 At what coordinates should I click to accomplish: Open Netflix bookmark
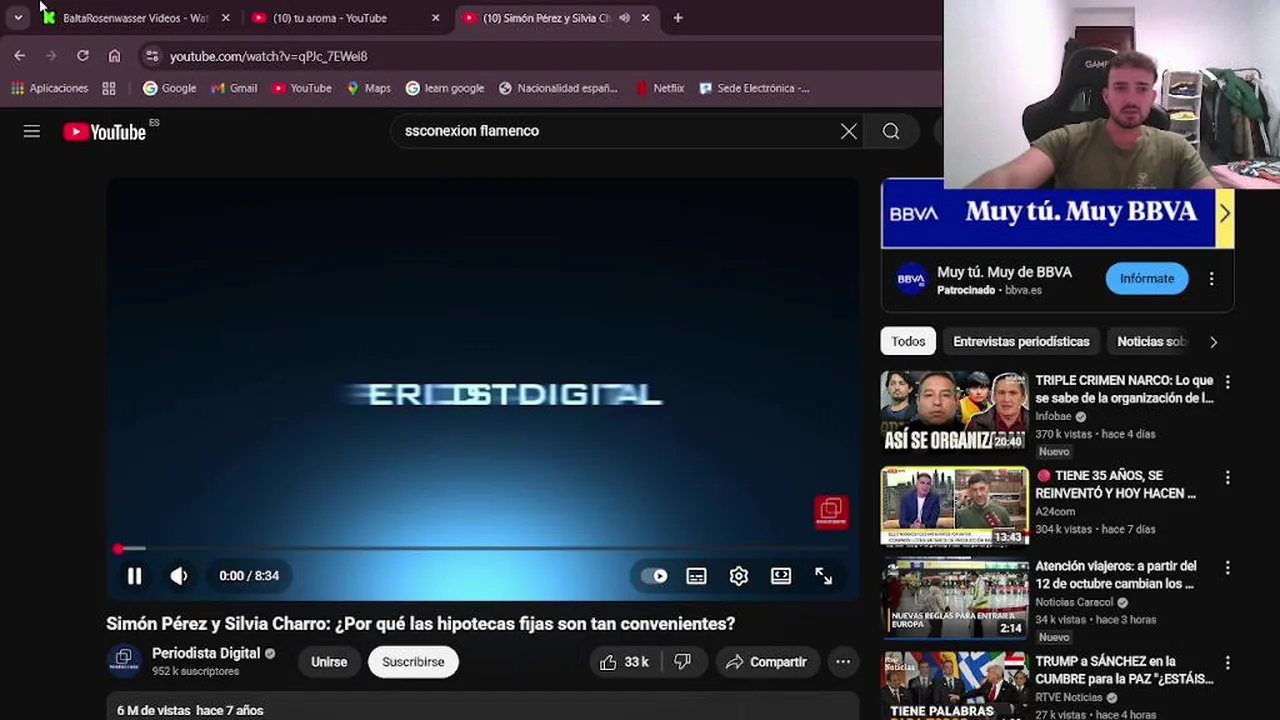[660, 88]
